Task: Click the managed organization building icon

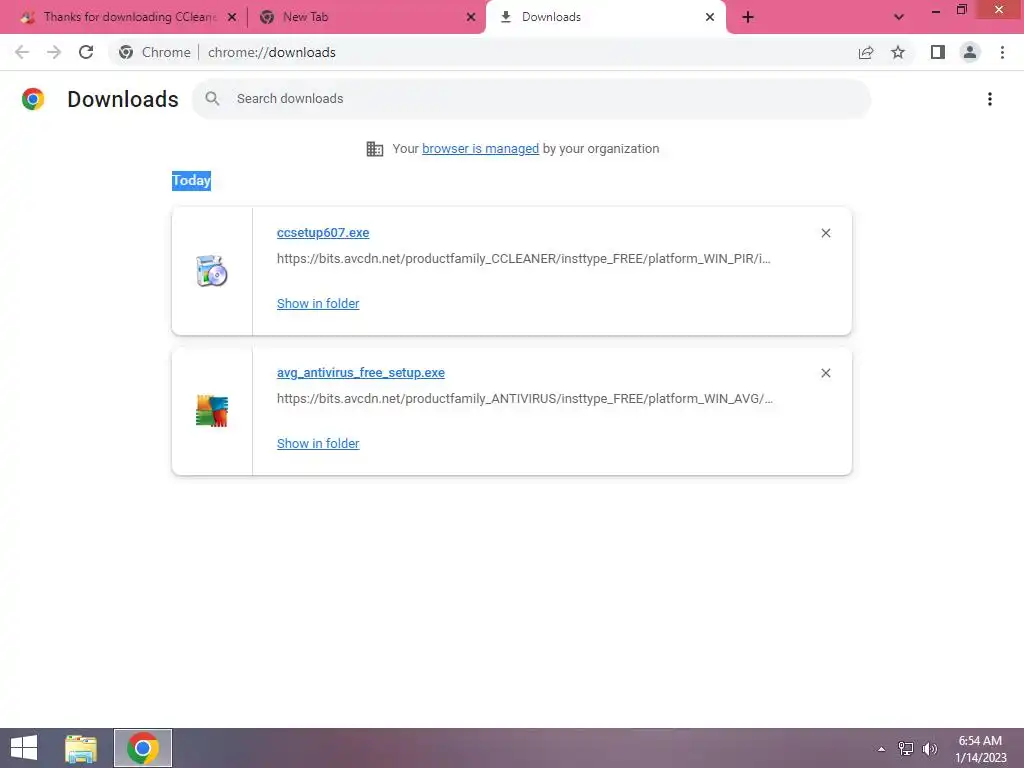Action: pyautogui.click(x=375, y=149)
